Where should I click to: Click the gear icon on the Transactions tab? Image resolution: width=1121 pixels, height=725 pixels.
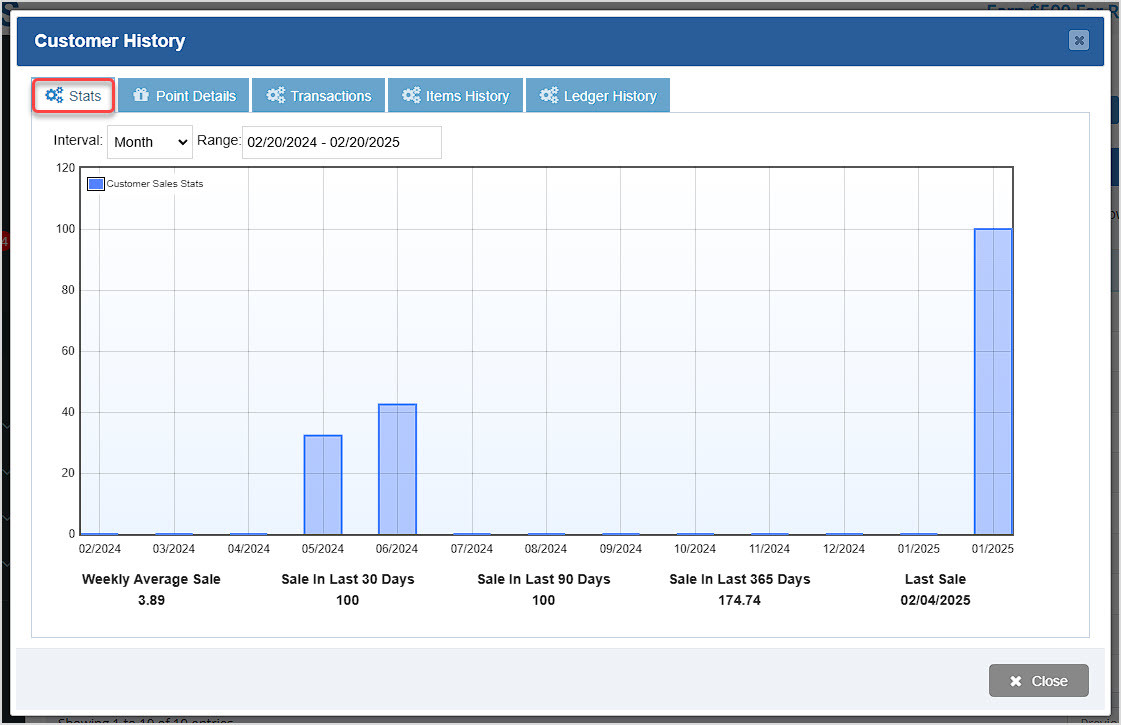point(275,95)
